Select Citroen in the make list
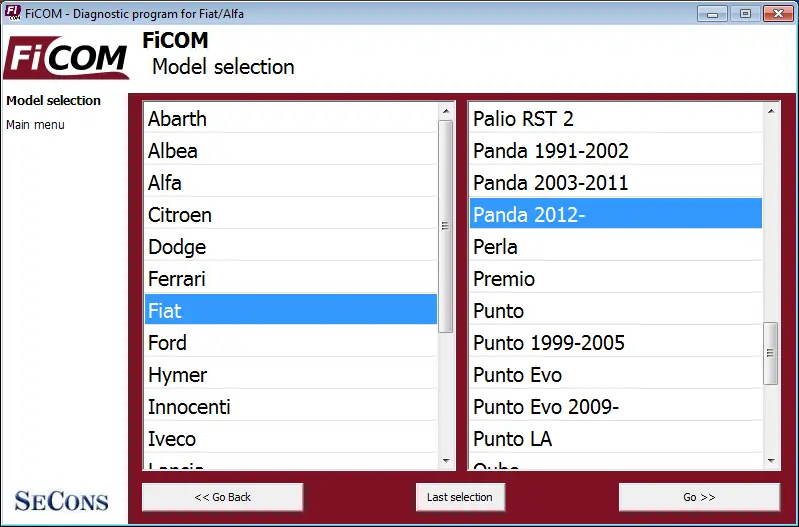Viewport: 799px width, 527px height. [x=291, y=215]
